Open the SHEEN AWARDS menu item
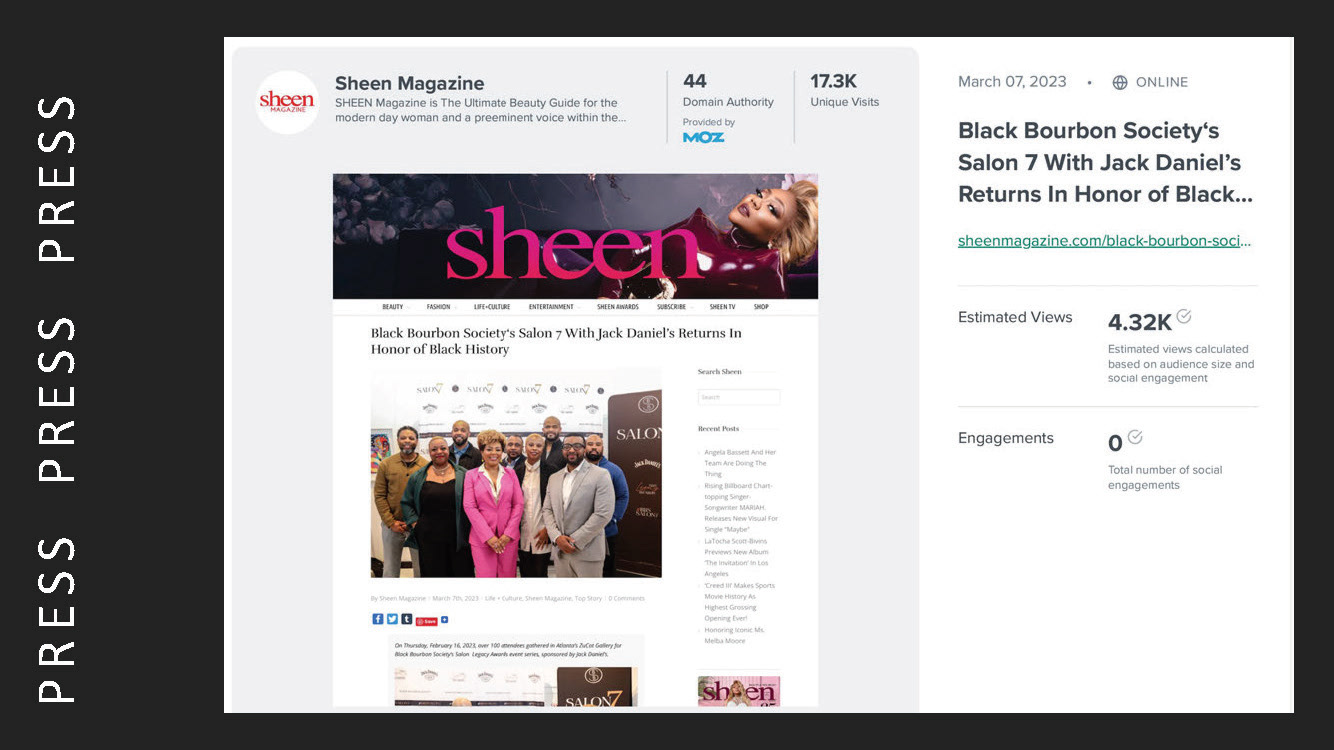The image size is (1334, 750). [618, 307]
